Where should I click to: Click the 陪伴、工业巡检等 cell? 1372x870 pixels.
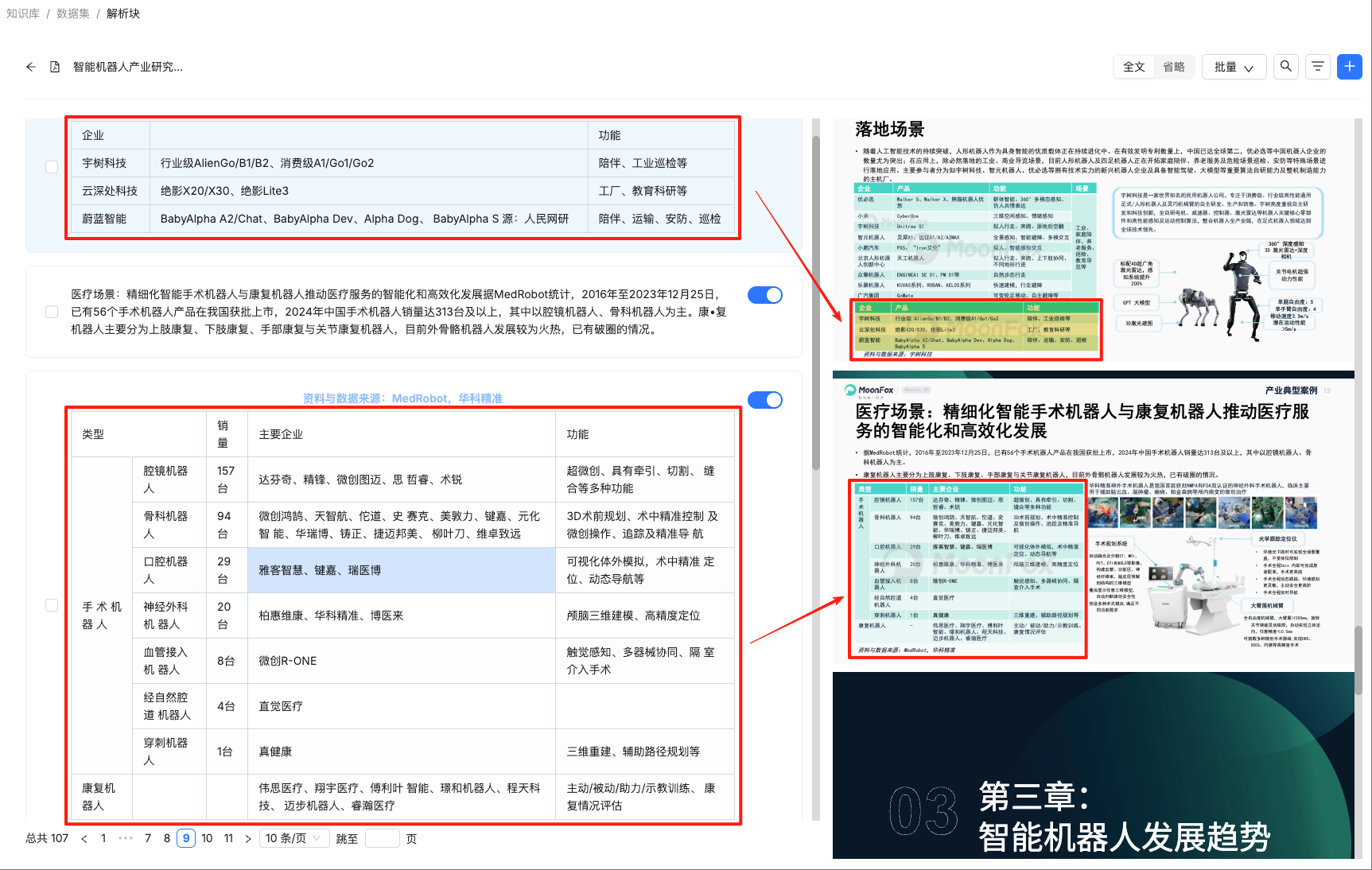[x=662, y=163]
